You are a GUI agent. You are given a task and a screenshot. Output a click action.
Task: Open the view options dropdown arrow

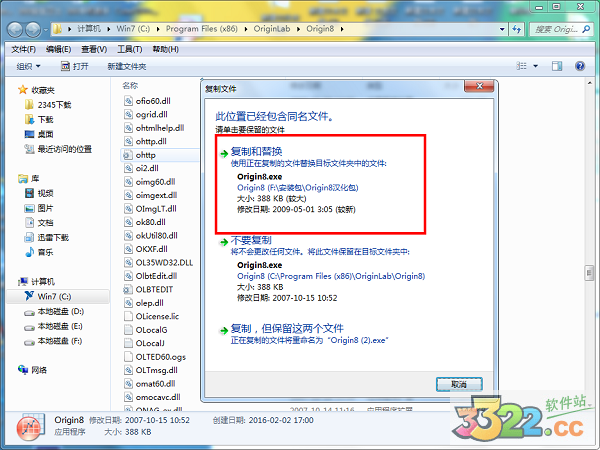point(535,66)
